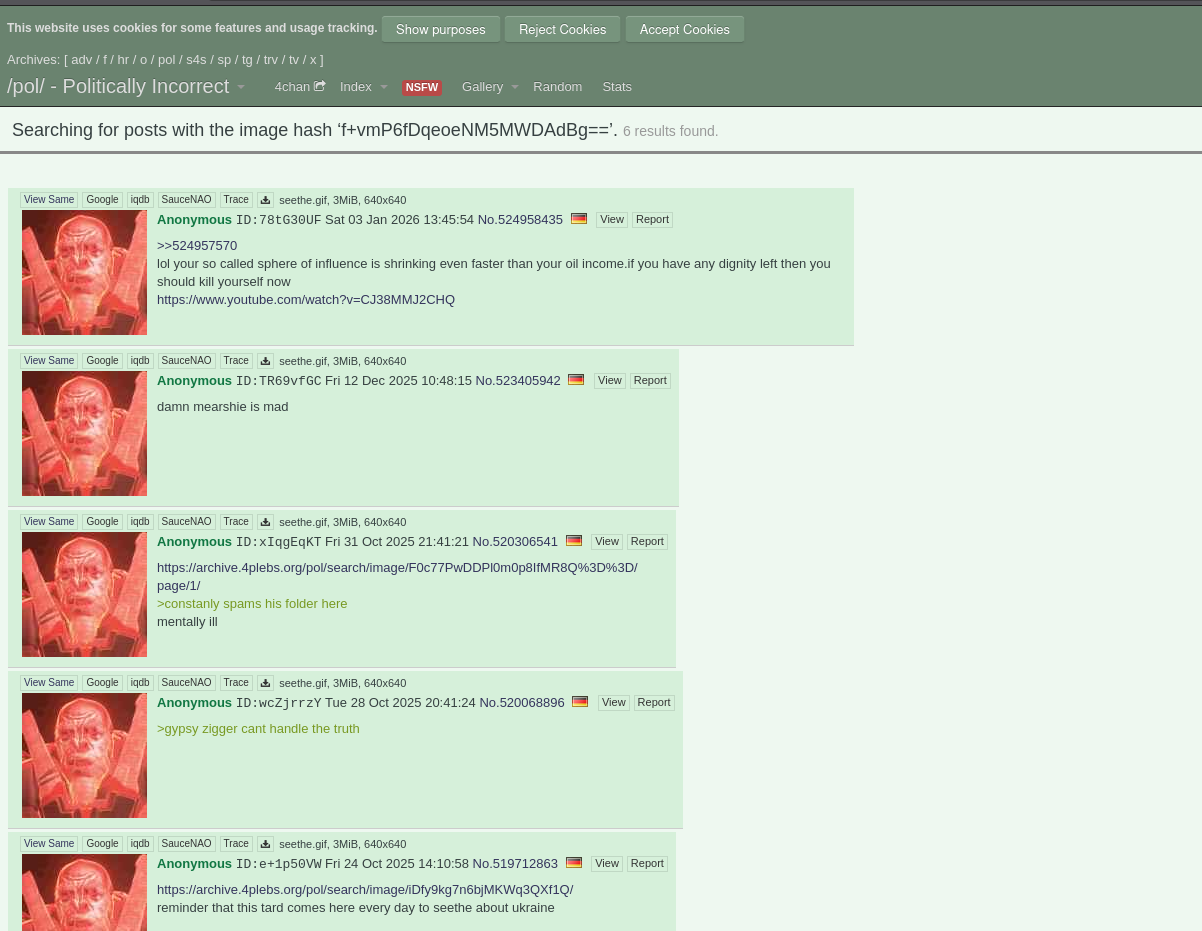Image resolution: width=1202 pixels, height=931 pixels.
Task: Click download icon on post No.520306541
Action: click(x=265, y=522)
